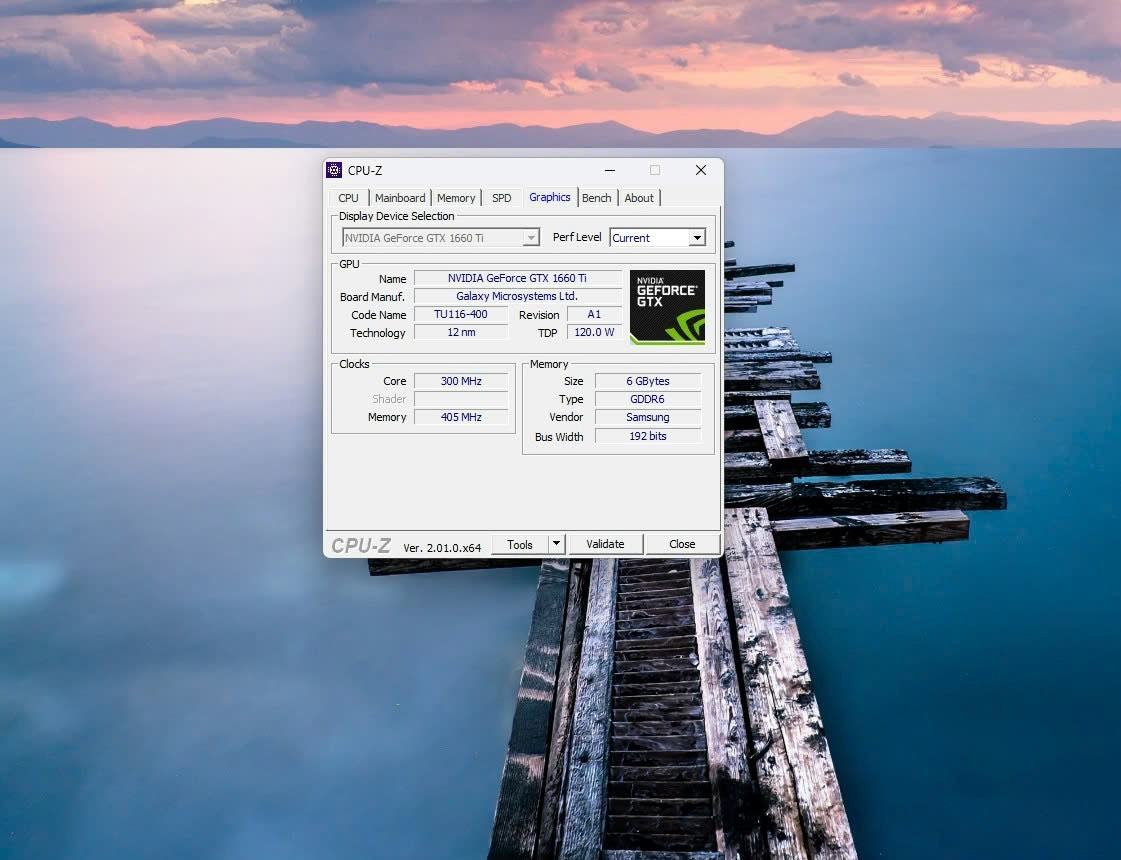The height and width of the screenshot is (860, 1121).
Task: Click the 6 GBytes memory size value
Action: (648, 381)
